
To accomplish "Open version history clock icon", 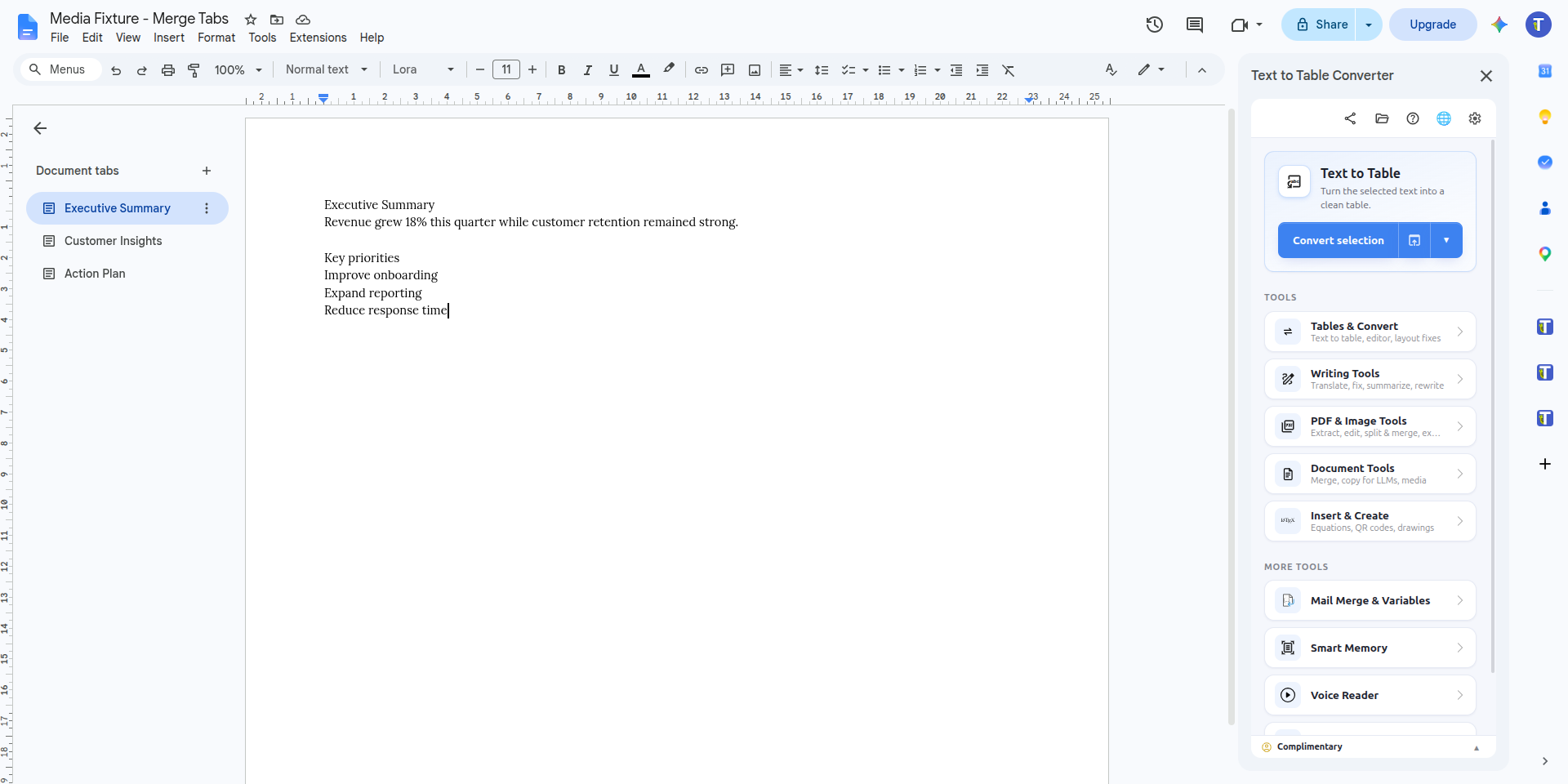I will [1154, 24].
